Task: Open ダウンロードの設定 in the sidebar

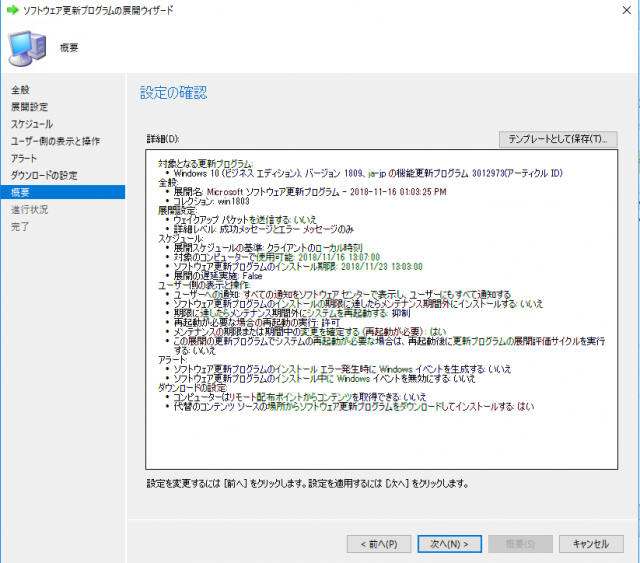Action: tap(44, 175)
